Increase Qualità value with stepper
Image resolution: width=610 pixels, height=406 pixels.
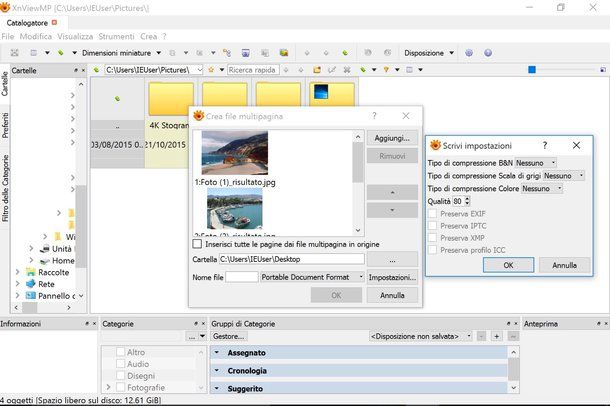coord(467,199)
